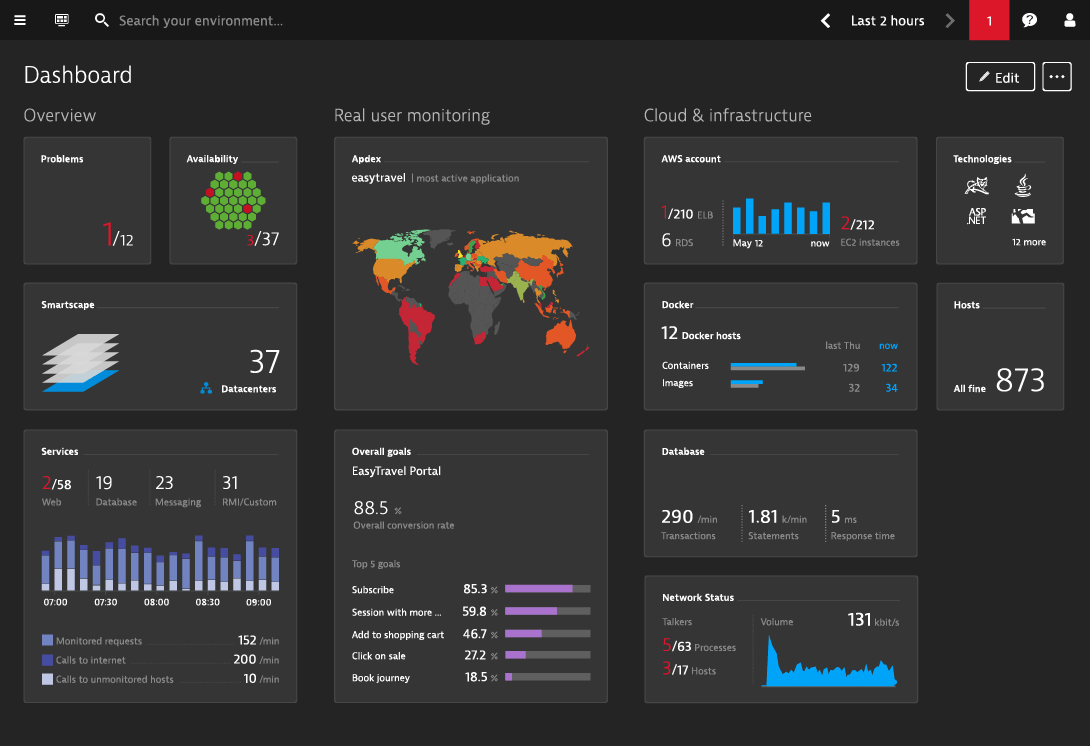
Task: Open the red problems notification badge
Action: click(989, 20)
